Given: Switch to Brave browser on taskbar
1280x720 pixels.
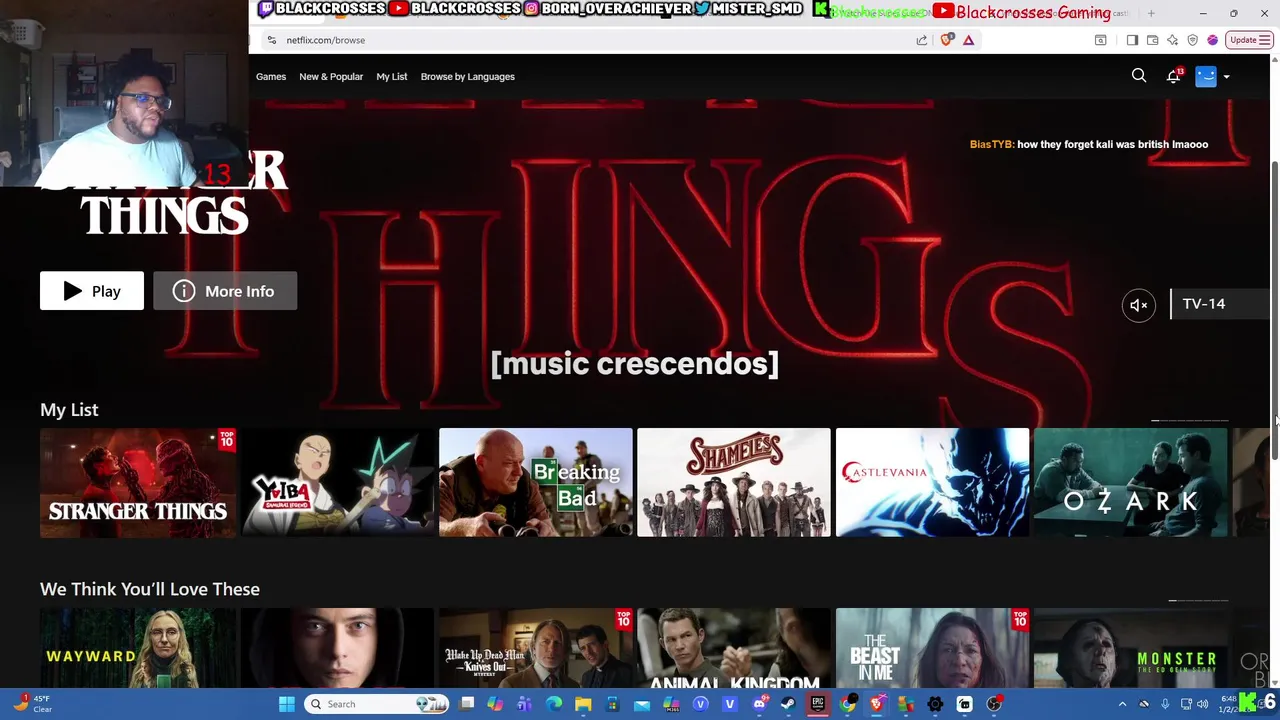Looking at the screenshot, I should [876, 704].
